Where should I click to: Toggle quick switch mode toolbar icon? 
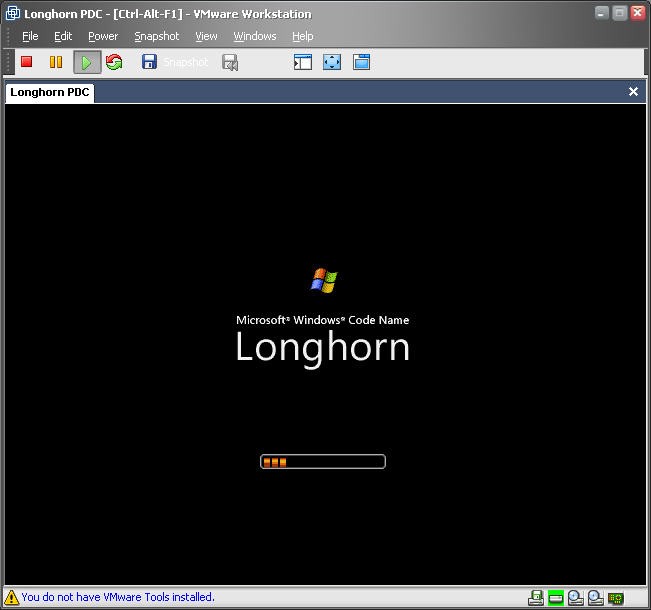click(361, 62)
